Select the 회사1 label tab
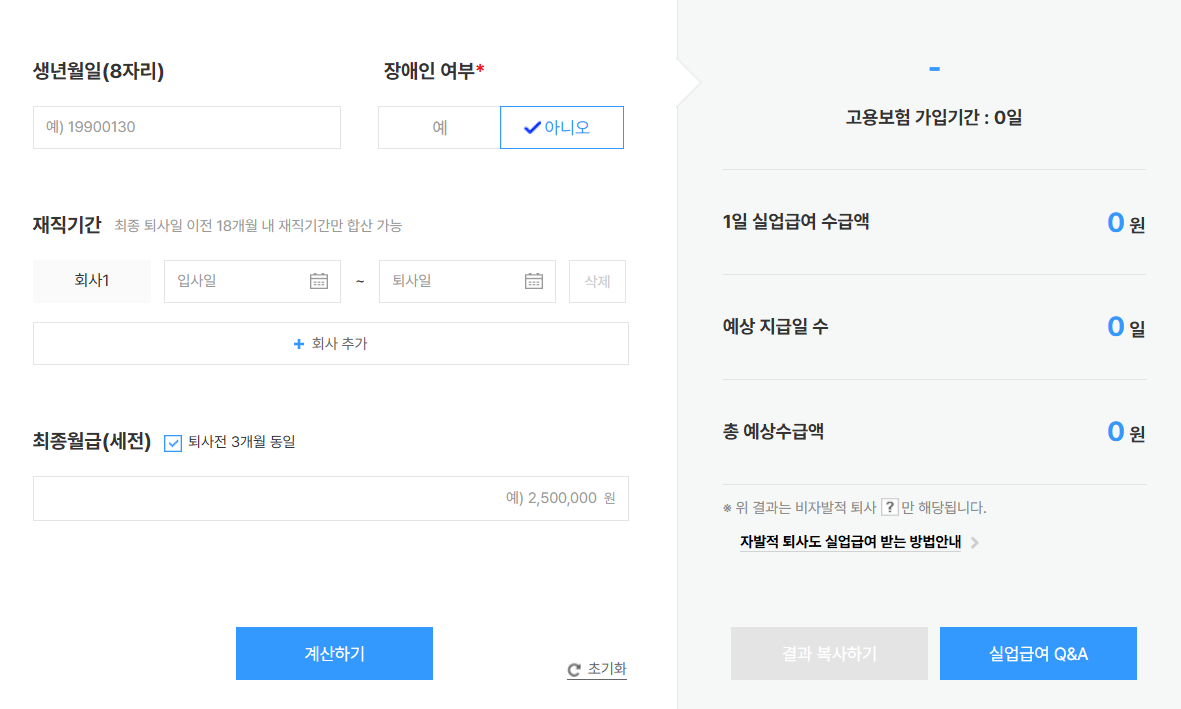Image resolution: width=1181 pixels, height=709 pixels. pyautogui.click(x=91, y=281)
